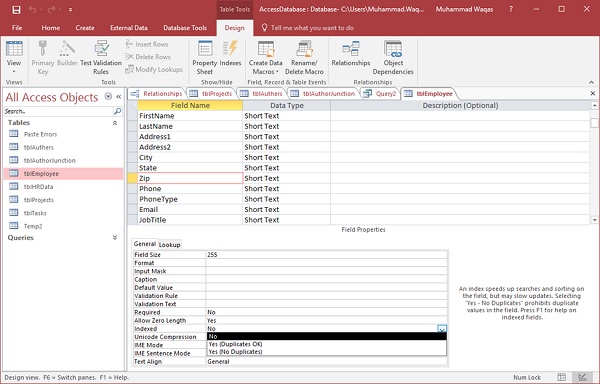Image resolution: width=600 pixels, height=384 pixels.
Task: Collapse the Tables group in navigation pane
Action: [x=115, y=123]
